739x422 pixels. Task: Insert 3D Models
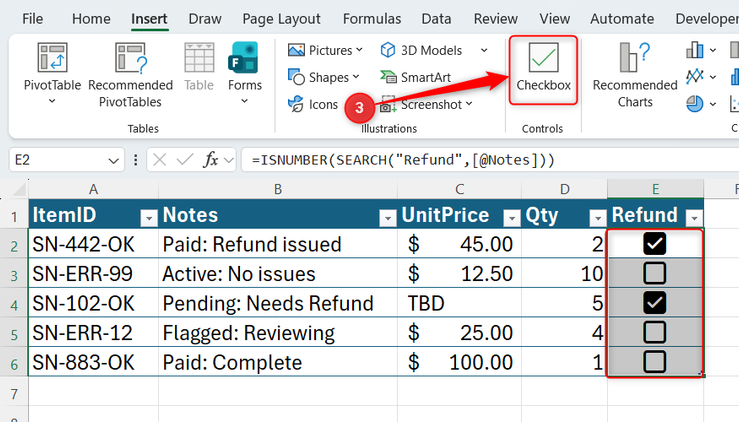[421, 50]
